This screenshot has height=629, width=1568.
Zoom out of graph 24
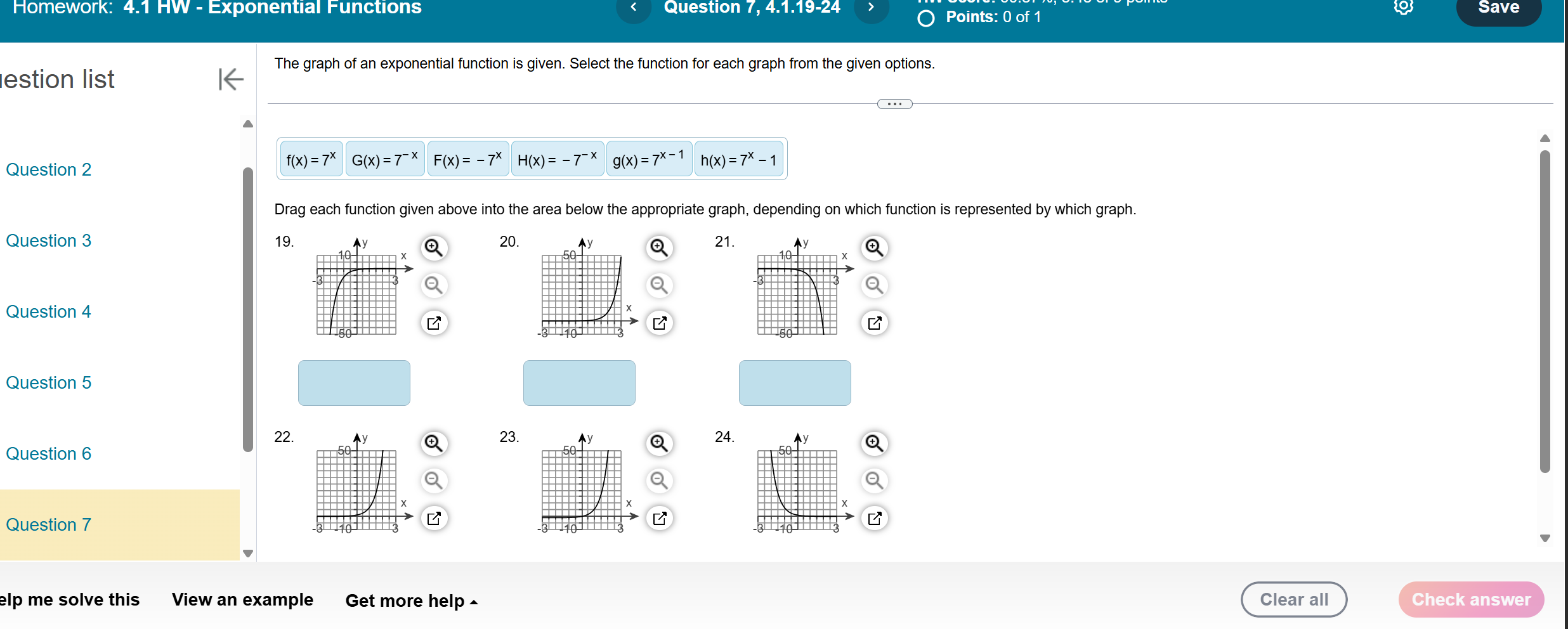tap(875, 481)
